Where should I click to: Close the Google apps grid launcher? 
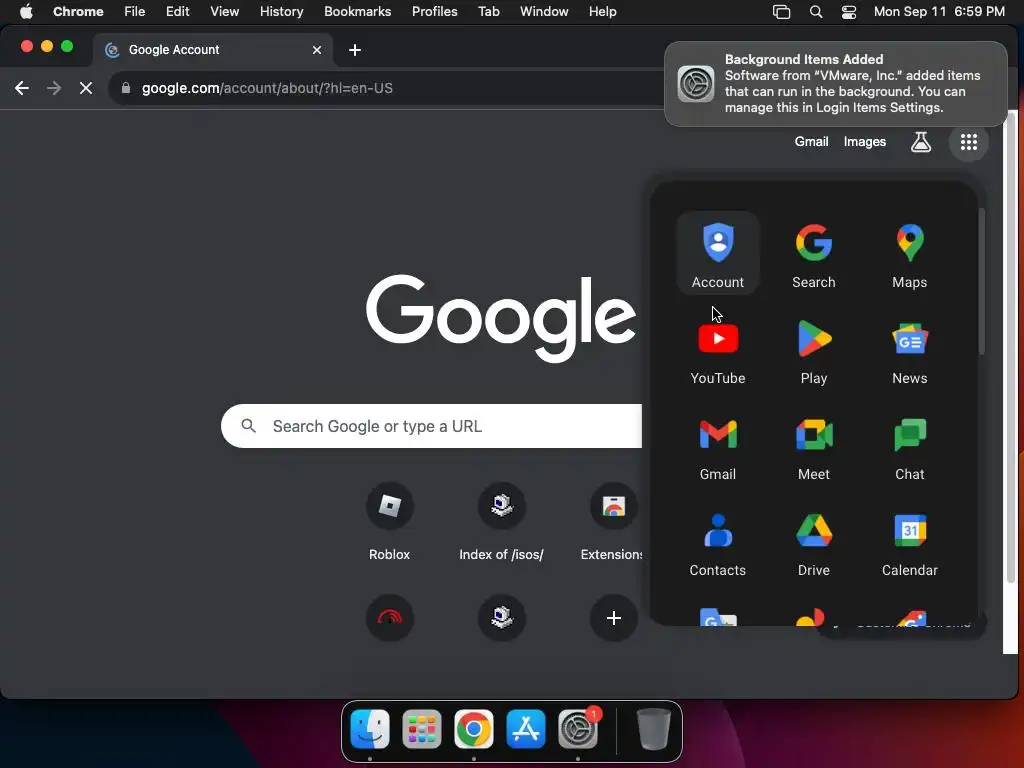[968, 142]
